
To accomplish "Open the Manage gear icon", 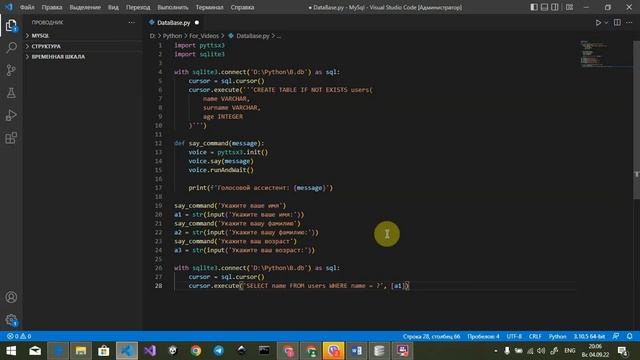I will click(x=11, y=320).
